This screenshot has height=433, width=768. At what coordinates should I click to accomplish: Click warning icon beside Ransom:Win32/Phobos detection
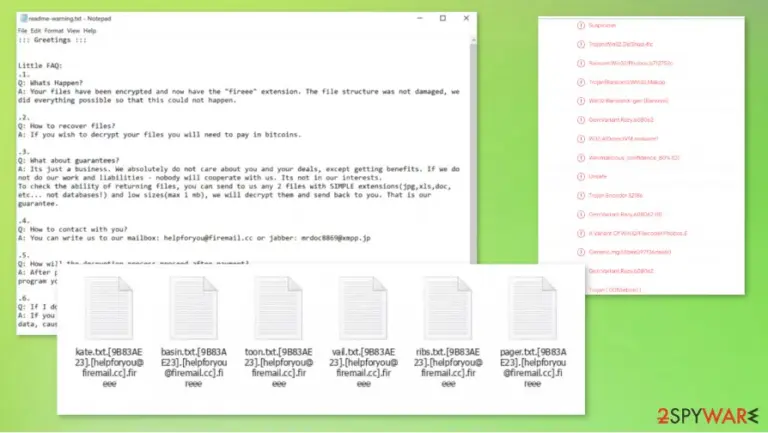(581, 63)
